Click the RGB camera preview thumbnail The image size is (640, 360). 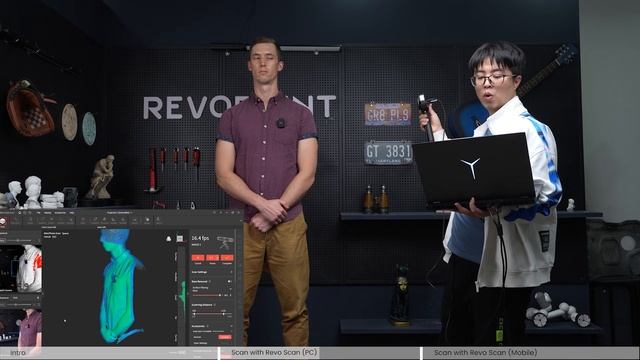pyautogui.click(x=20, y=327)
